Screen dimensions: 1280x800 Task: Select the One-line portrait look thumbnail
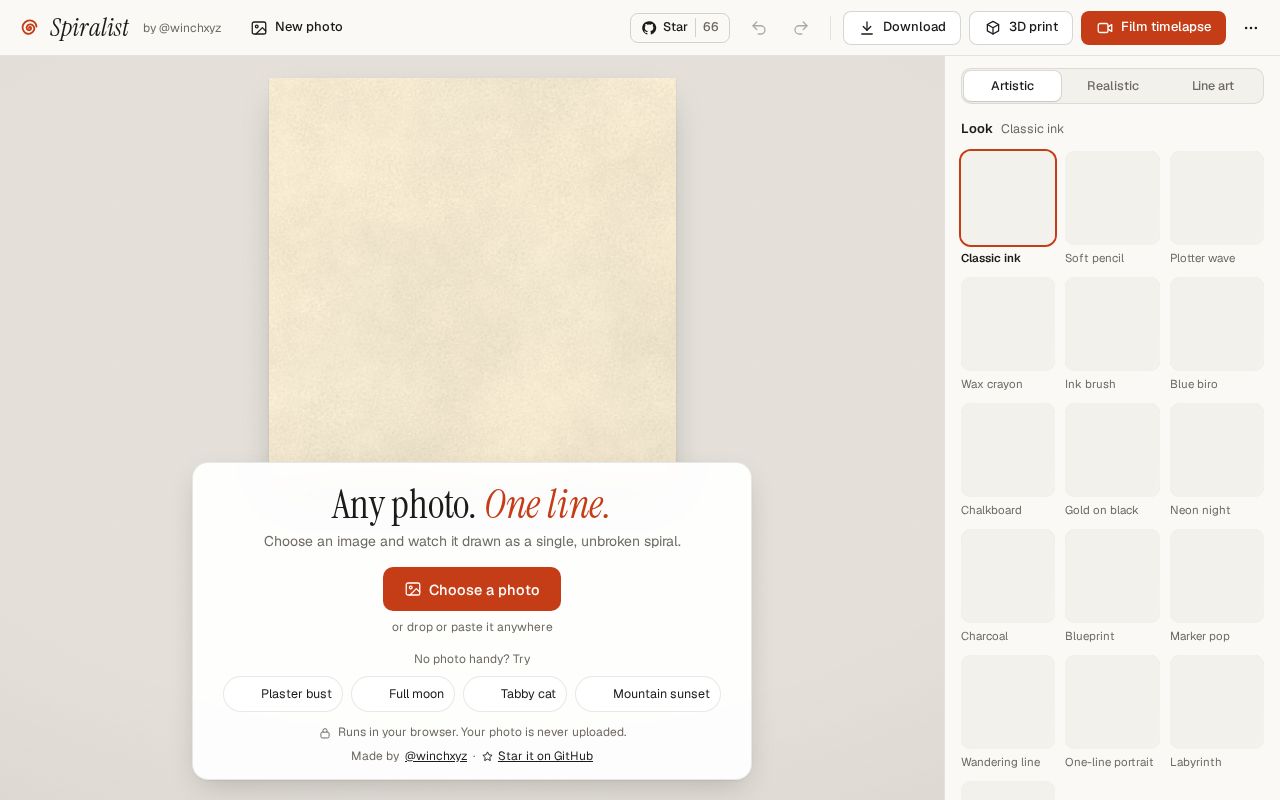1112,702
